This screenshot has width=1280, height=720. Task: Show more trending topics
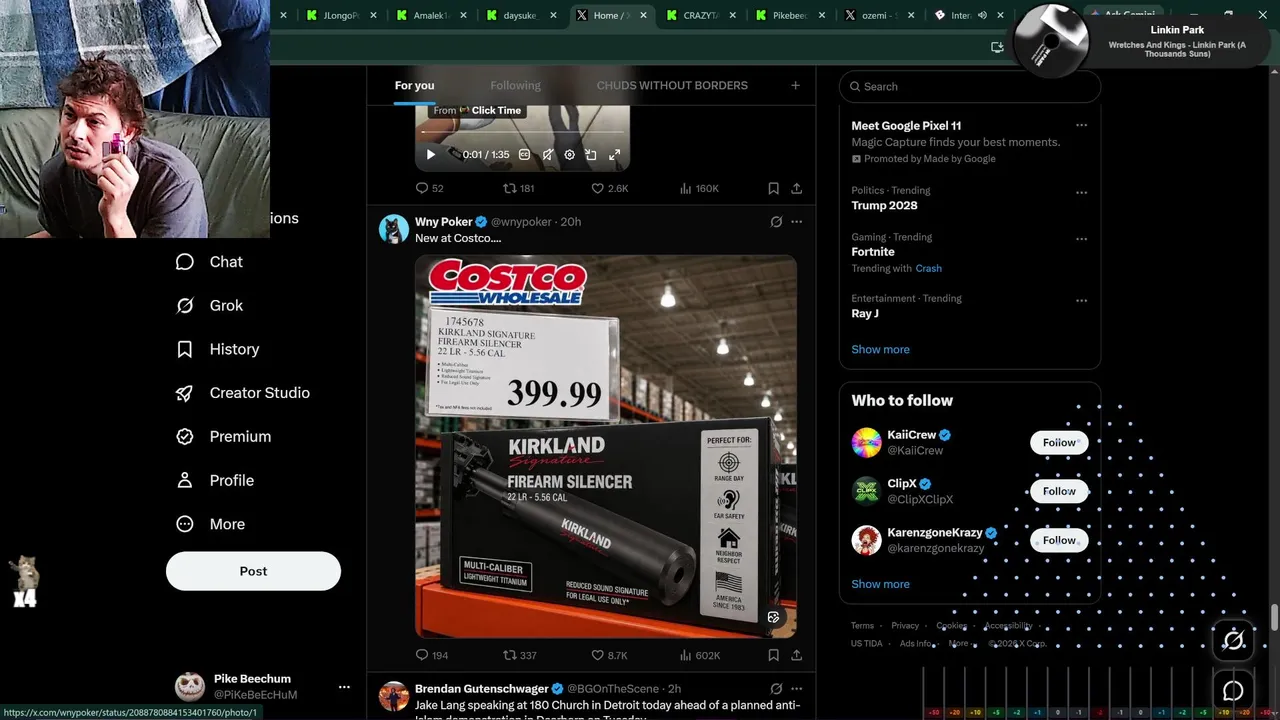click(x=880, y=349)
